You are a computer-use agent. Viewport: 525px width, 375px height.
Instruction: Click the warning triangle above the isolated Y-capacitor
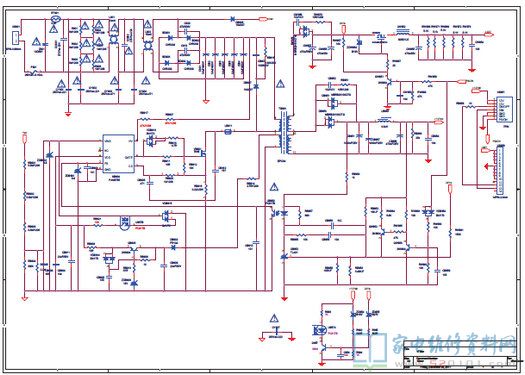pyautogui.click(x=274, y=318)
